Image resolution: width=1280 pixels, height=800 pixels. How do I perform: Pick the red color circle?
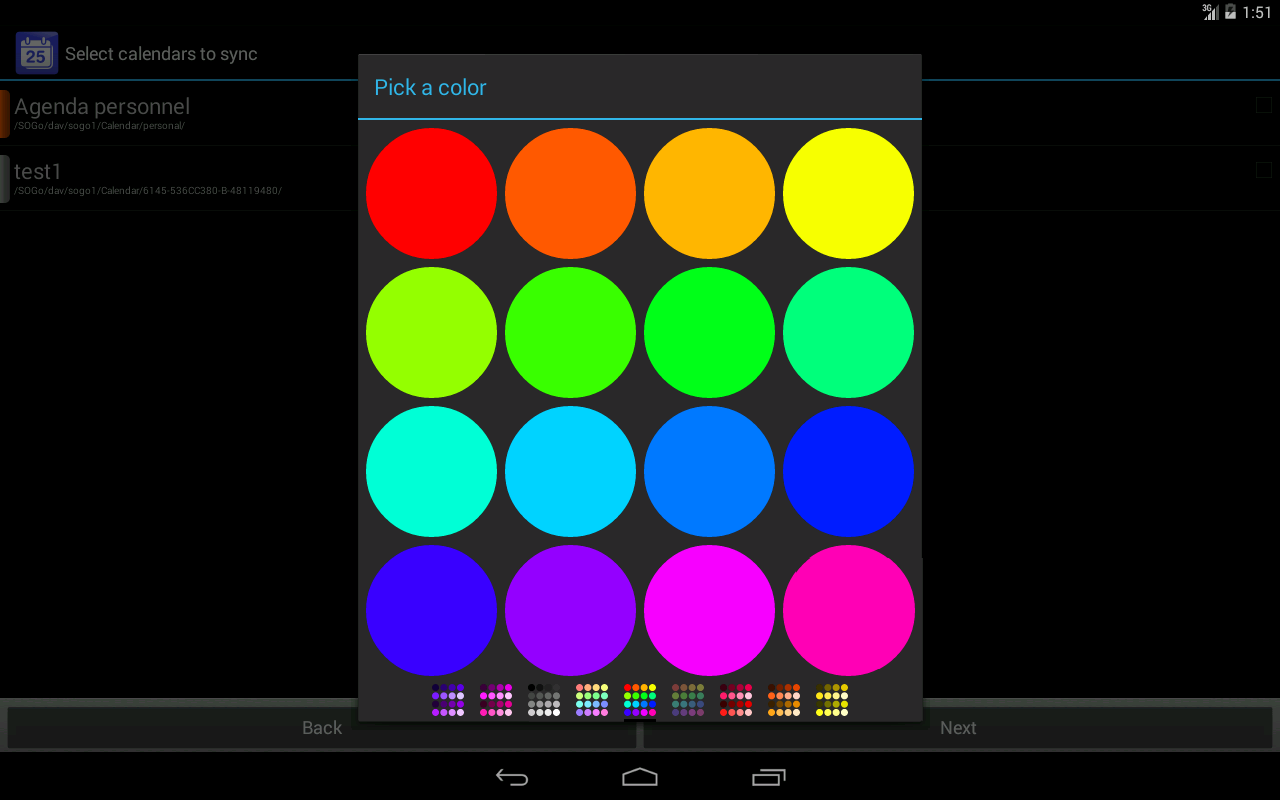coord(431,193)
